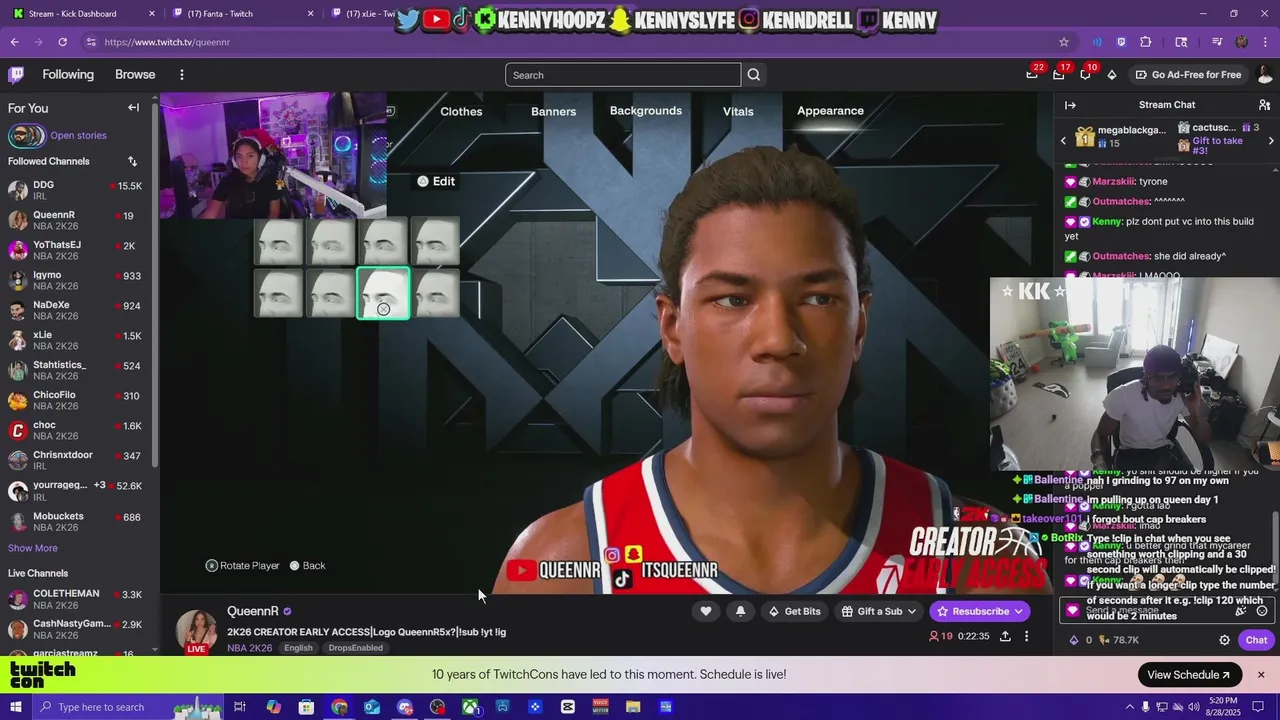
Task: Switch to Stream - Kick Dashboard tab
Action: 82,14
